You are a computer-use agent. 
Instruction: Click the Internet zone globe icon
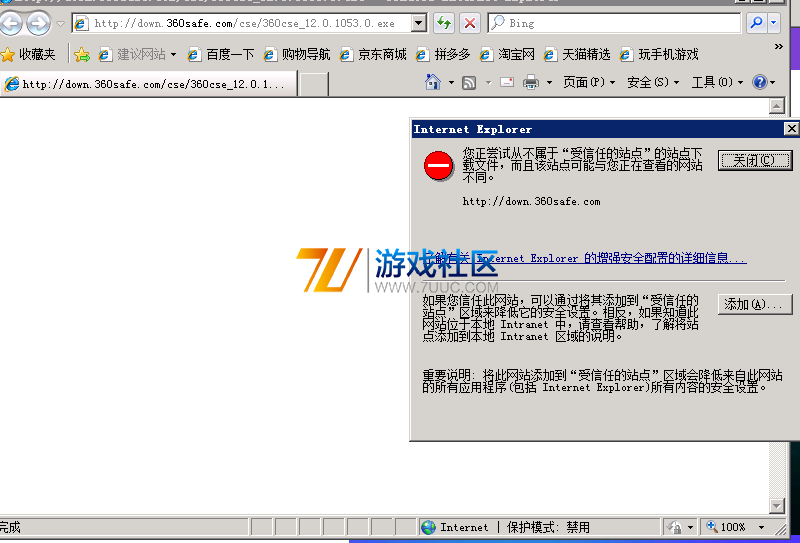tap(429, 527)
